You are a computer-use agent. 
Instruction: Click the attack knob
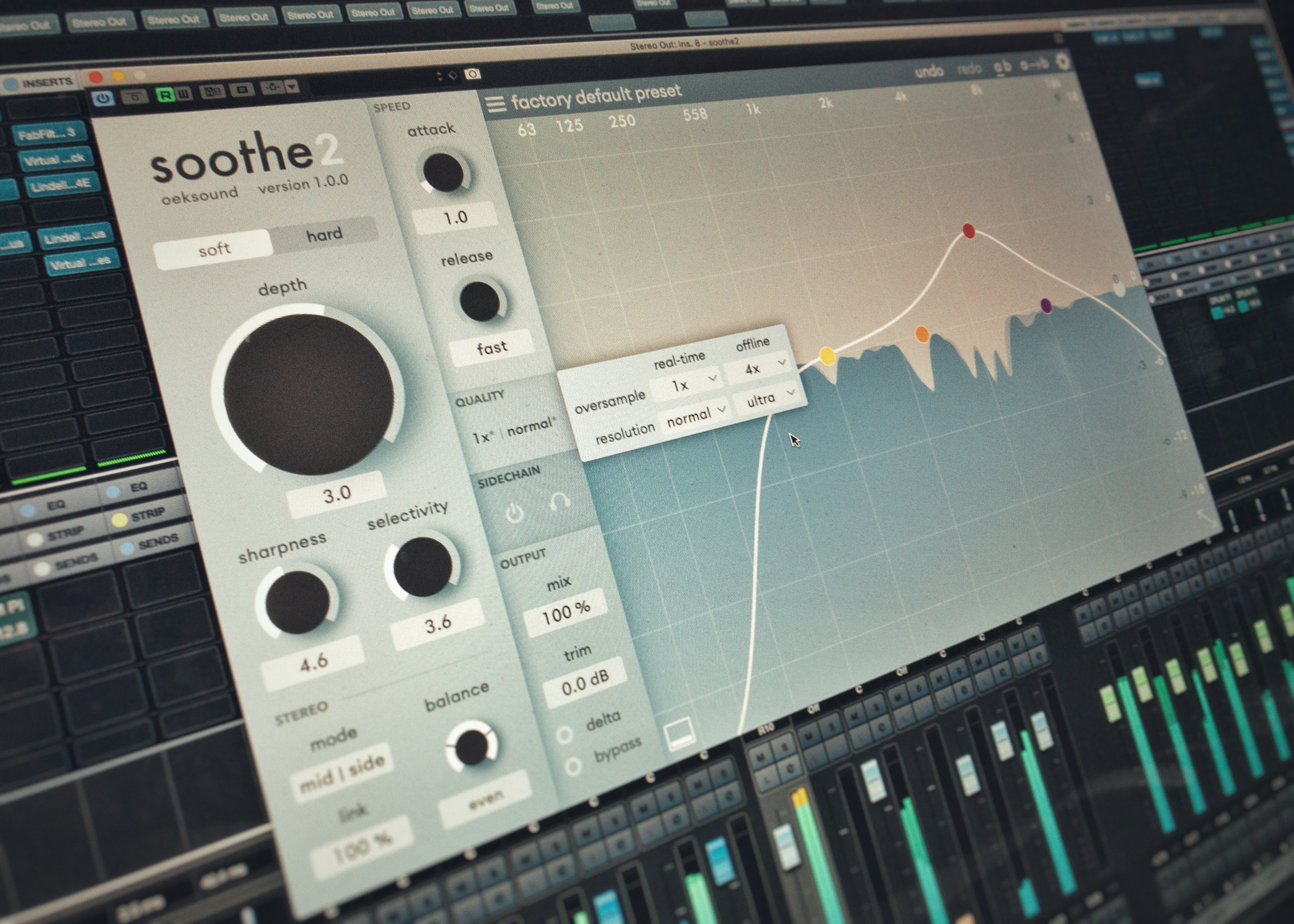click(443, 172)
